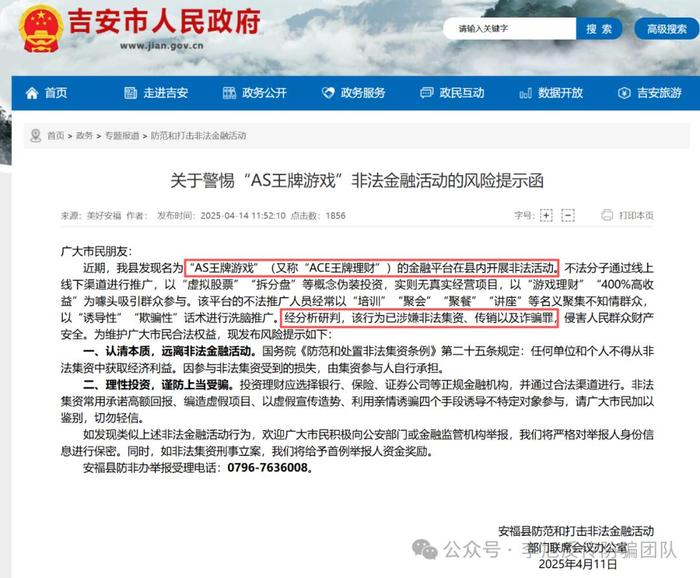The image size is (700, 578).
Task: Click the national emblem logo
Action: pyautogui.click(x=41, y=29)
